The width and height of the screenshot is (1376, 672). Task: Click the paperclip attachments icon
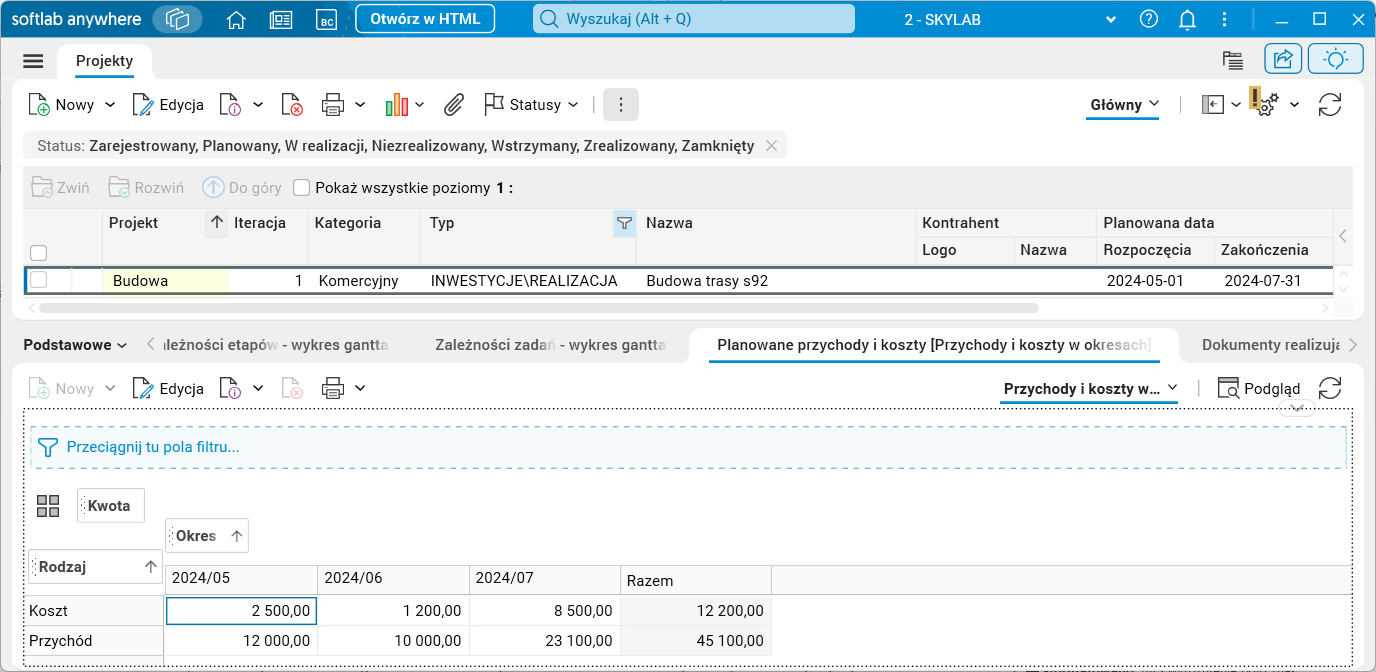[455, 104]
